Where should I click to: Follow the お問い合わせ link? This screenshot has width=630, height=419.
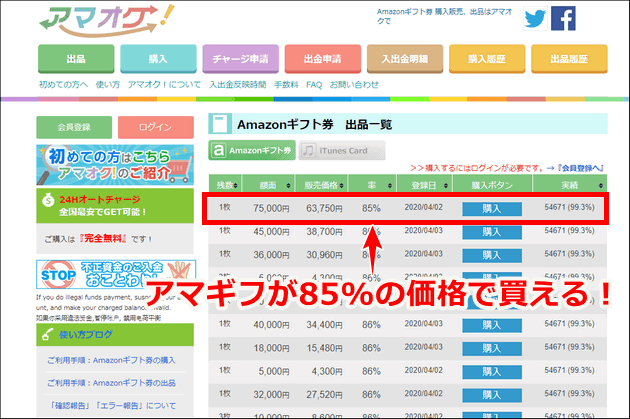pos(354,84)
